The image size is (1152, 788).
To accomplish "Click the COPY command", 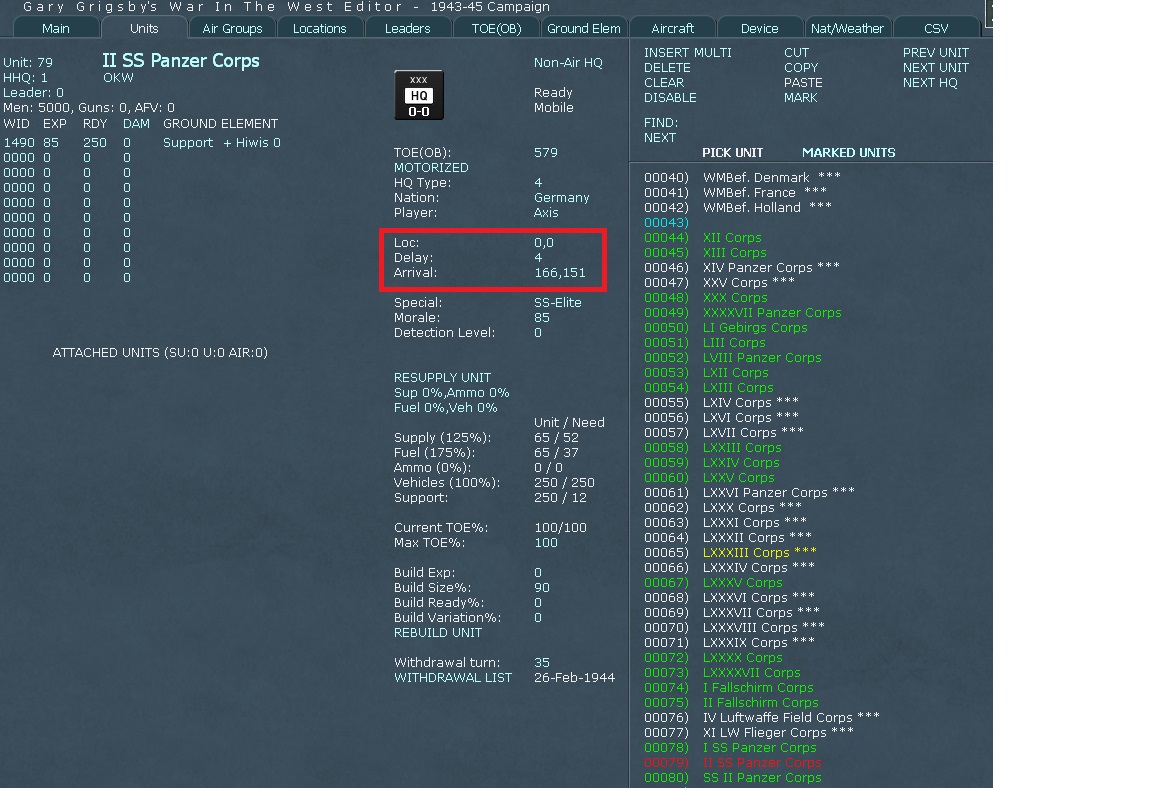I will pyautogui.click(x=801, y=68).
